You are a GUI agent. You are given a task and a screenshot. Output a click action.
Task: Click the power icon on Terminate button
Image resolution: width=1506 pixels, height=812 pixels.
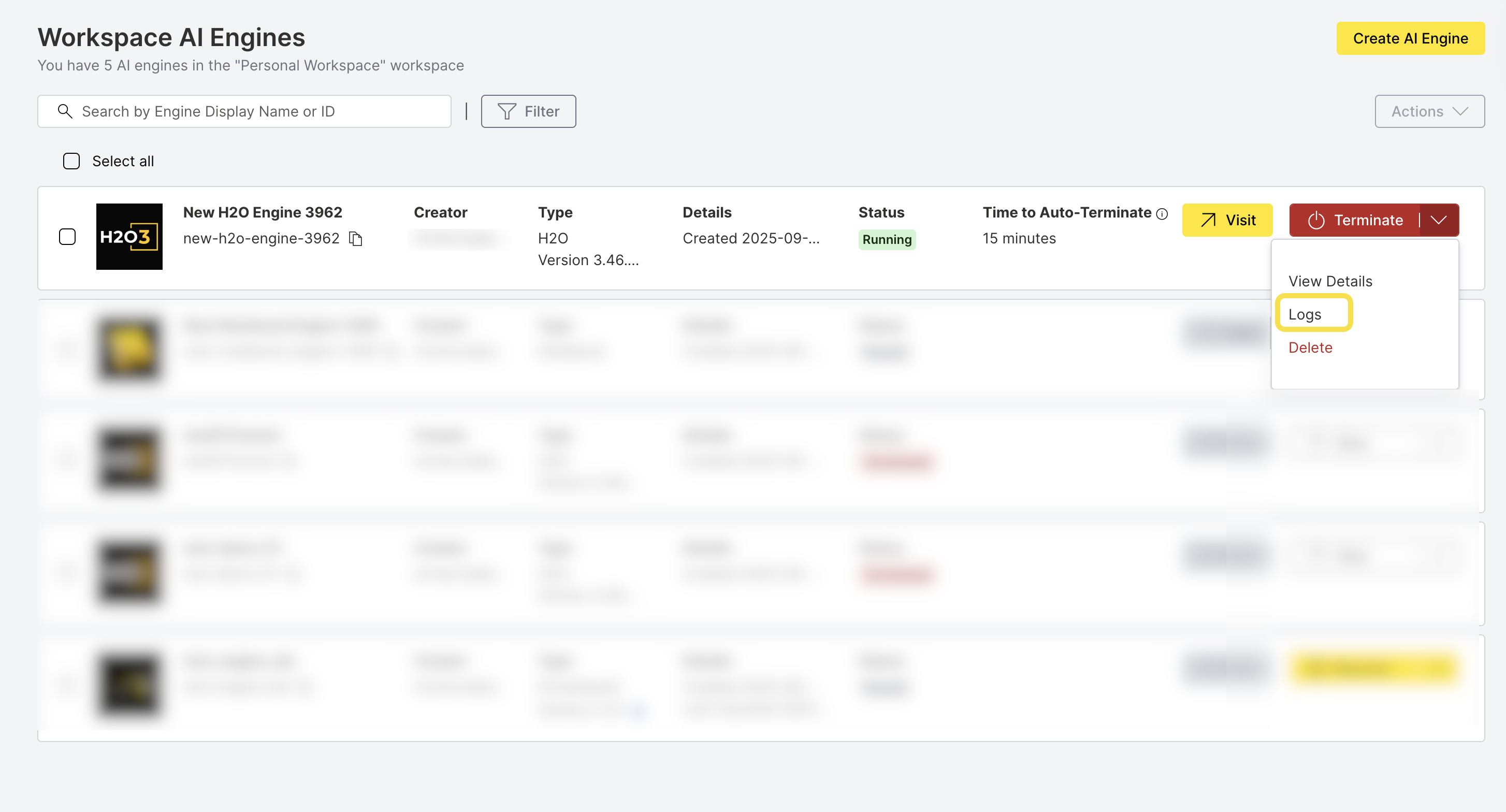point(1316,221)
